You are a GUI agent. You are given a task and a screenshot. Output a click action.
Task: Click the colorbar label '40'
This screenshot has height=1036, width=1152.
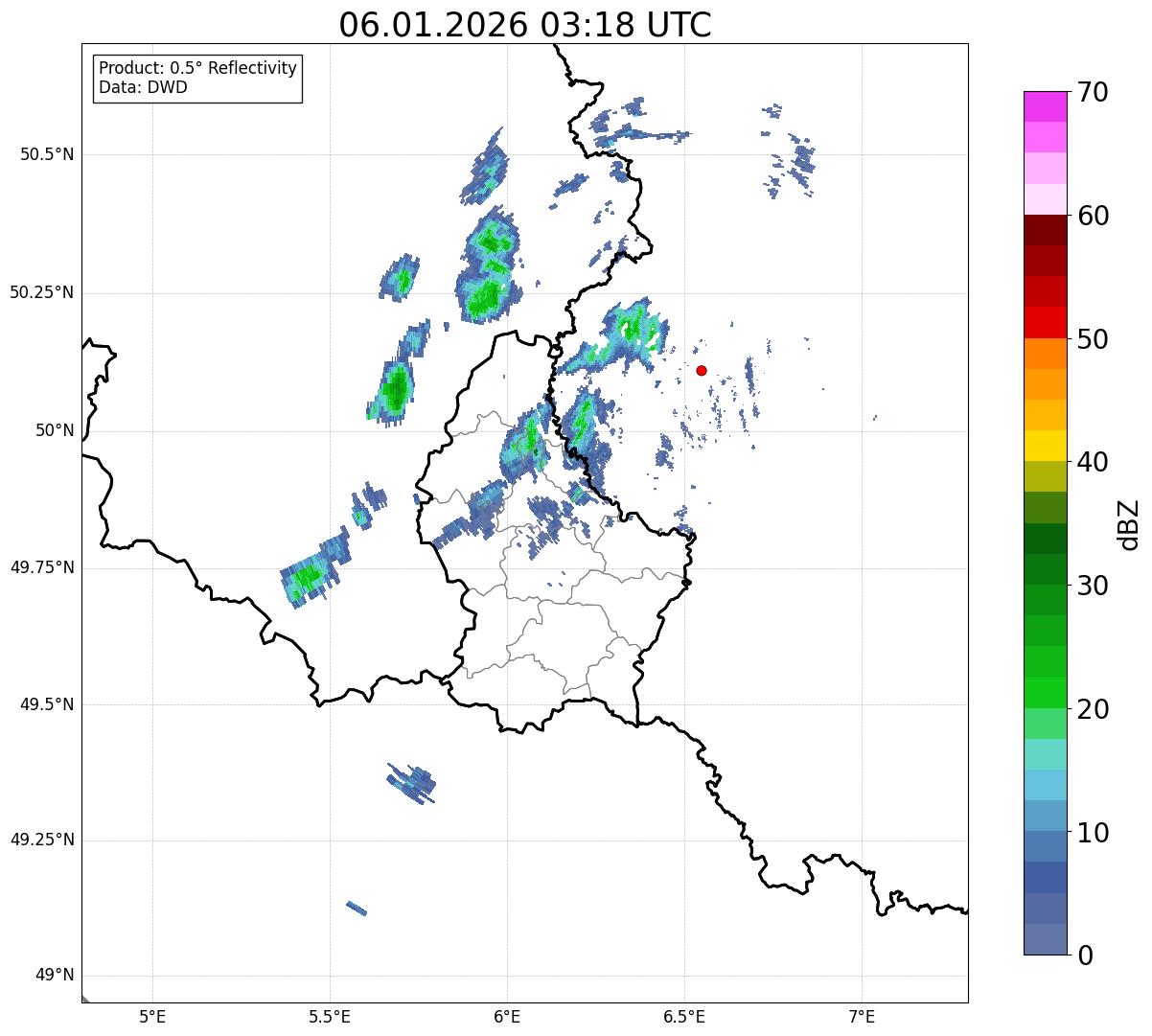[1093, 462]
